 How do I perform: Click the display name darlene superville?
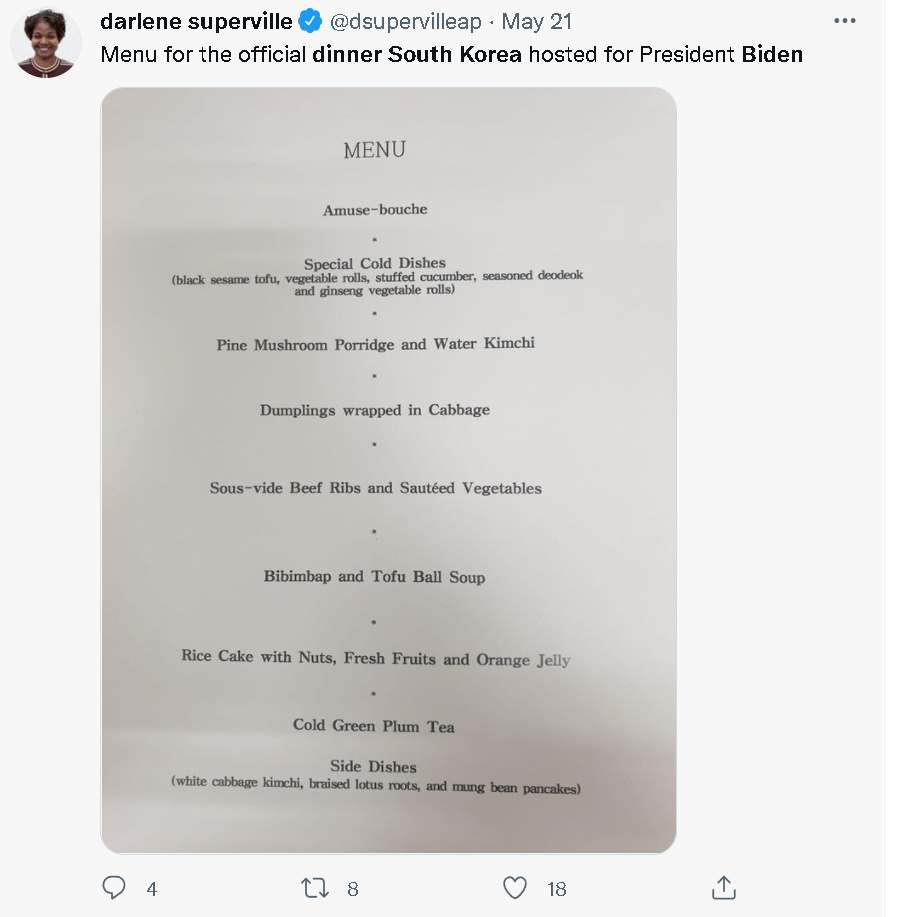[196, 22]
